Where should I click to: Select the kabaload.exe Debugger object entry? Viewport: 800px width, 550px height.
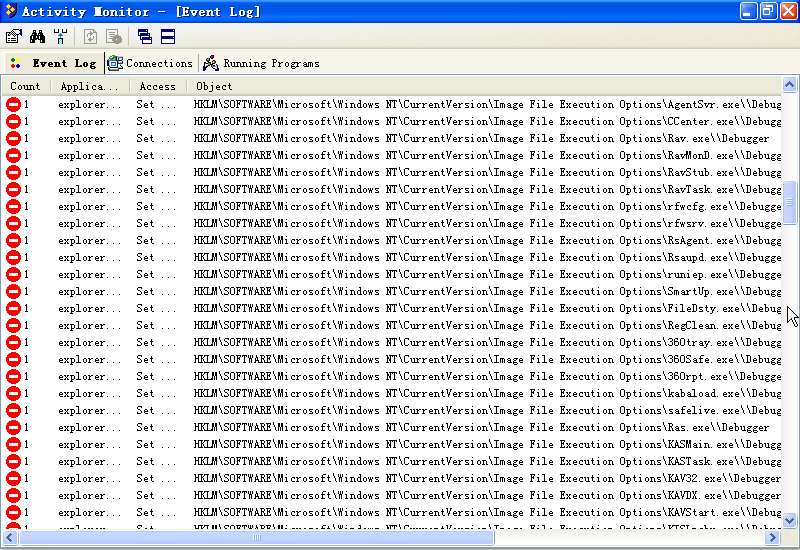click(x=487, y=393)
